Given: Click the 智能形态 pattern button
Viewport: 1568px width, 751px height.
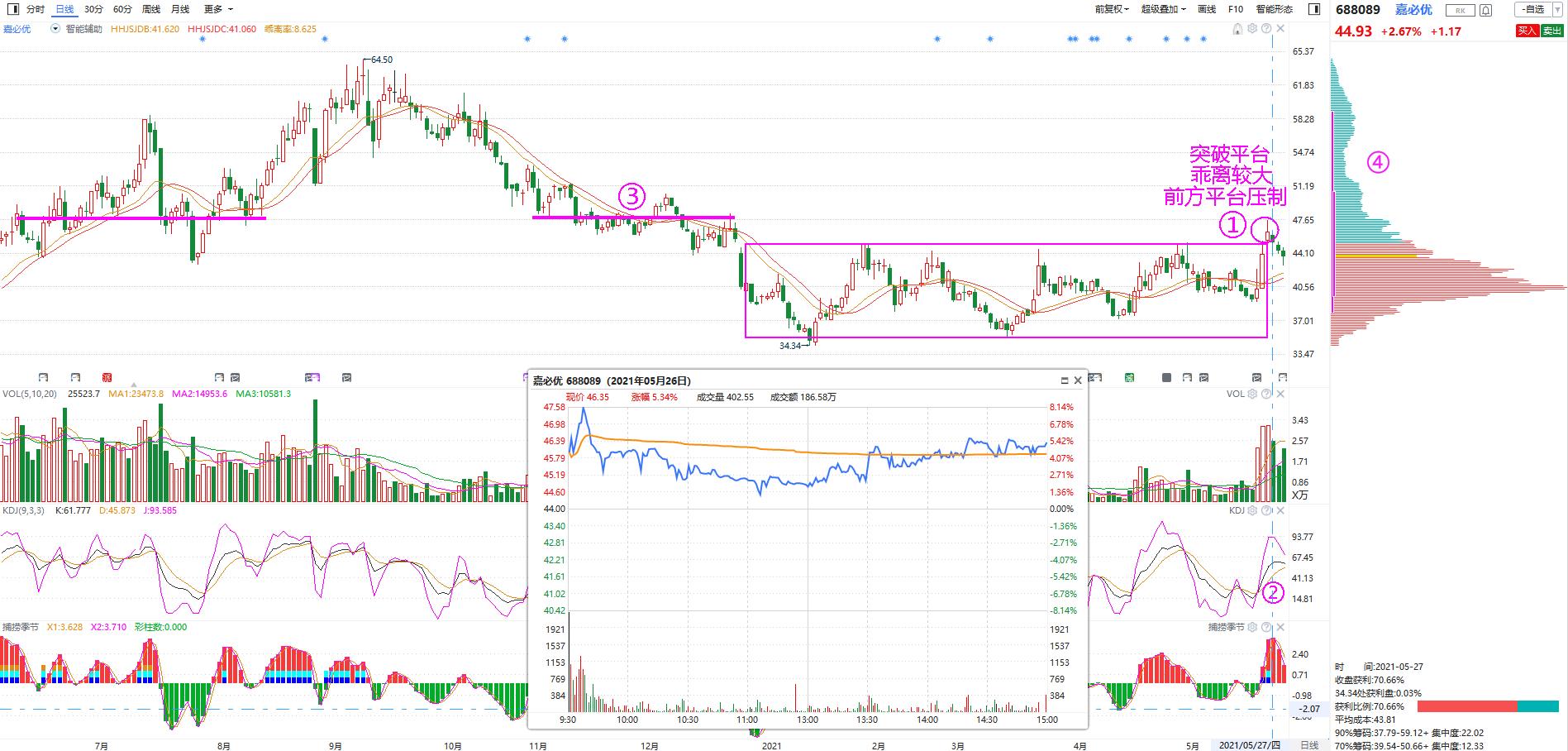Looking at the screenshot, I should point(1275,9).
